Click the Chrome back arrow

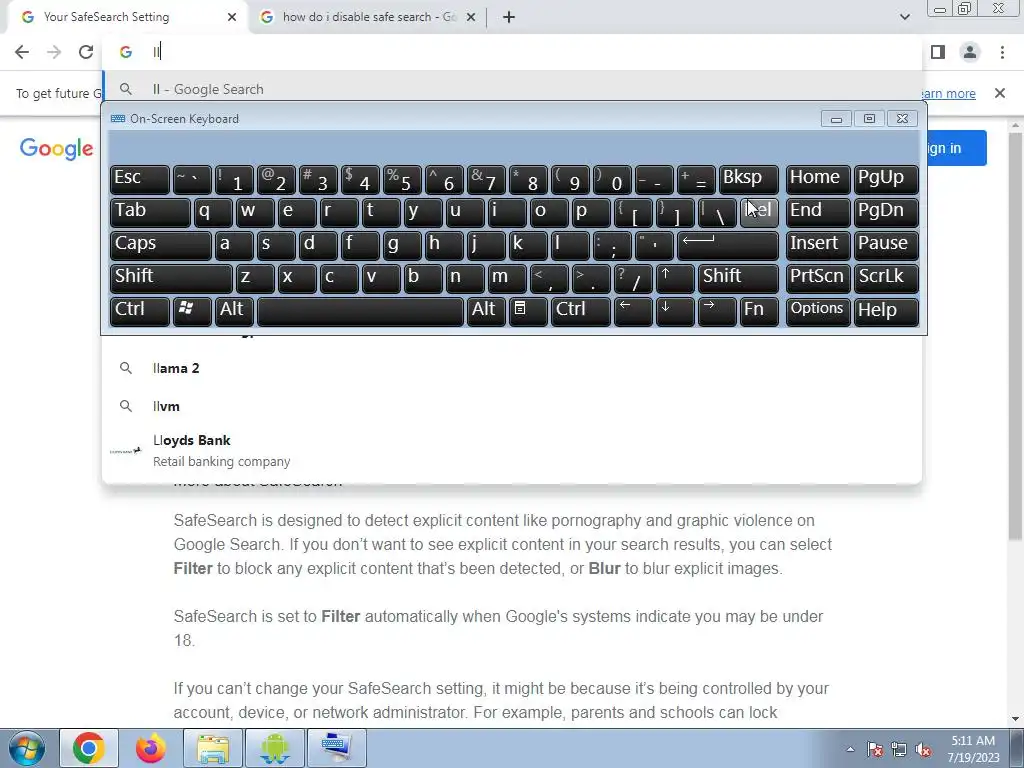coord(22,52)
